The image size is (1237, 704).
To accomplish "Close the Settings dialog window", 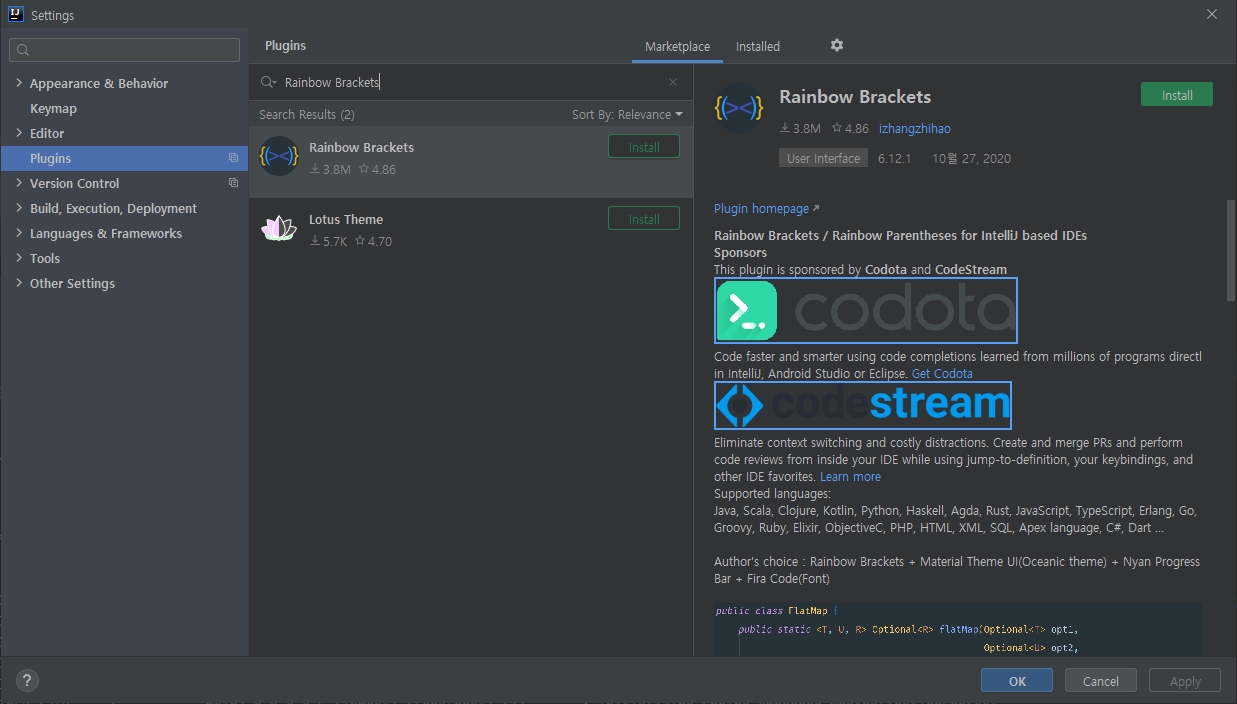I will coord(1212,15).
